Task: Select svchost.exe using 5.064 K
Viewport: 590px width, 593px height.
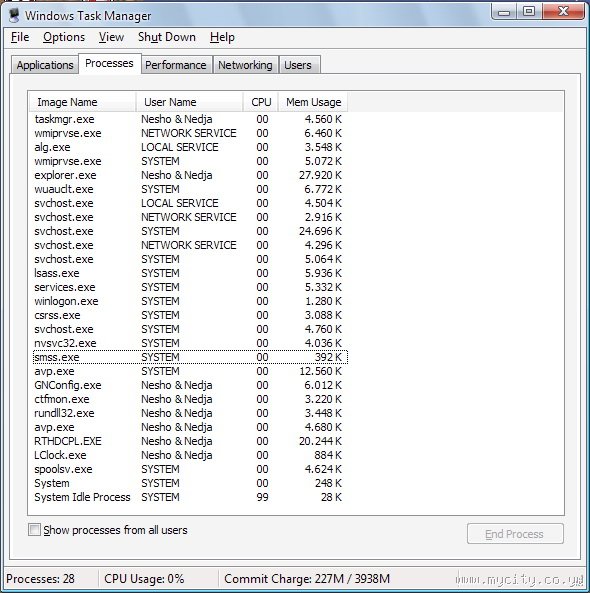Action: [190, 259]
